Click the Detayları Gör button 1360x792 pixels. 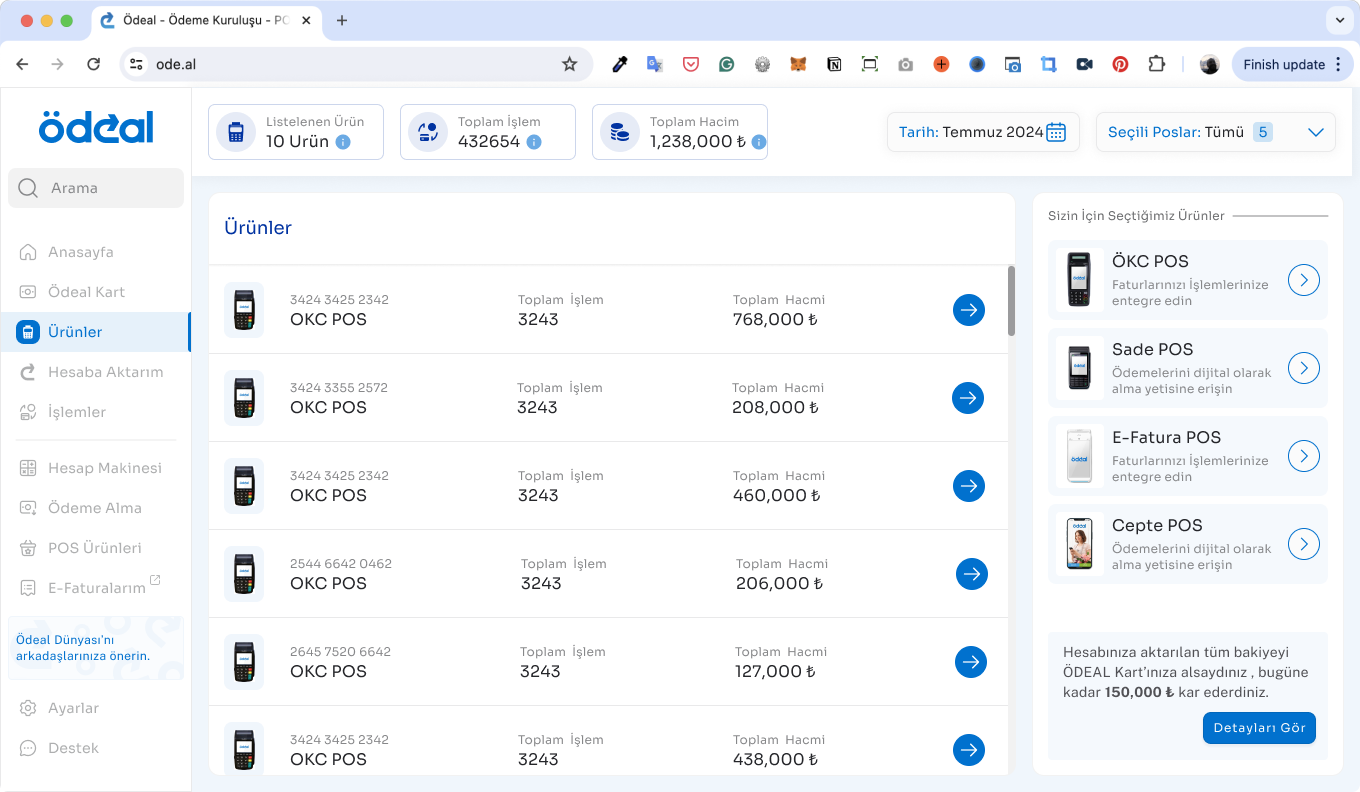1259,728
